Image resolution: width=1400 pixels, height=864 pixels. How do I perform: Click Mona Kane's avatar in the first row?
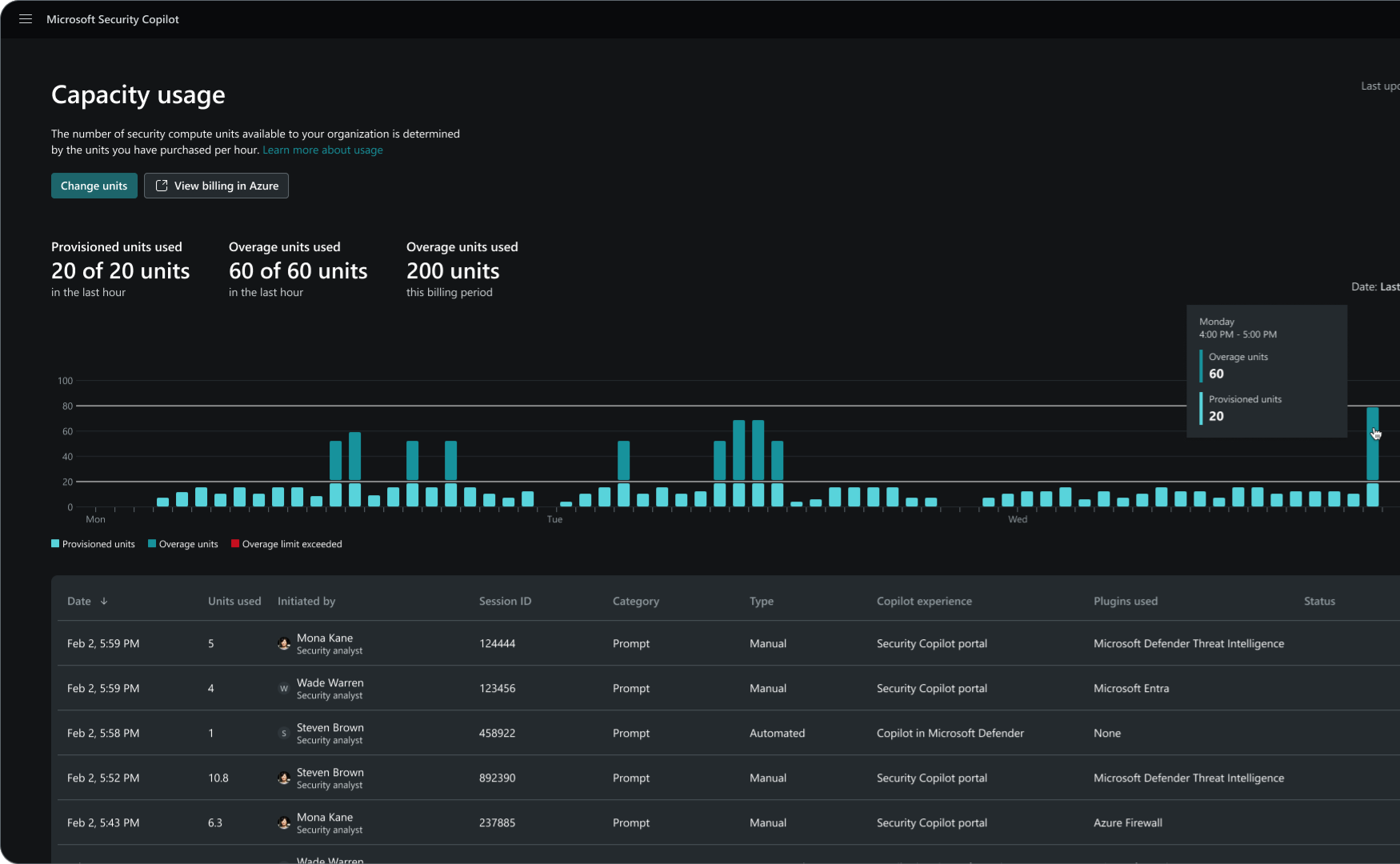point(284,644)
